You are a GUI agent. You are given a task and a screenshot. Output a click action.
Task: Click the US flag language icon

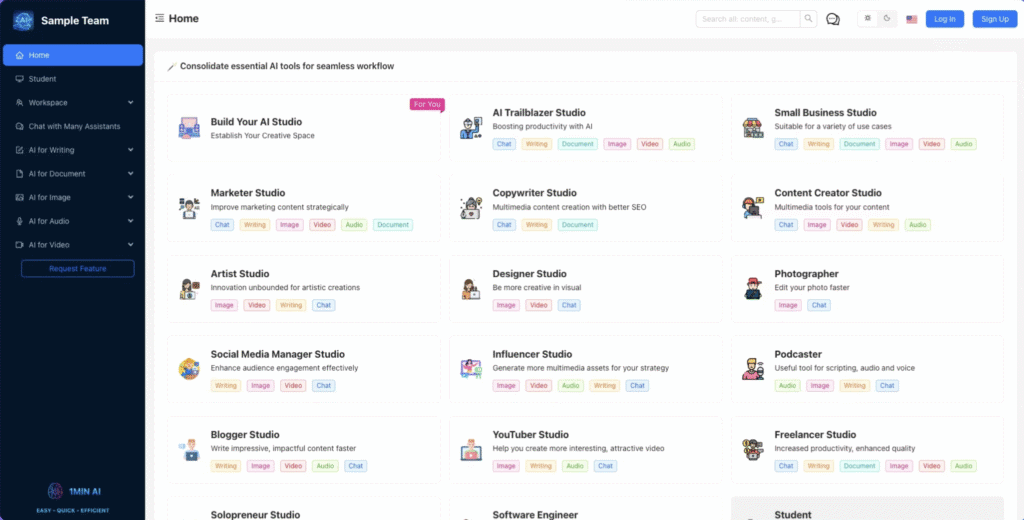point(912,19)
